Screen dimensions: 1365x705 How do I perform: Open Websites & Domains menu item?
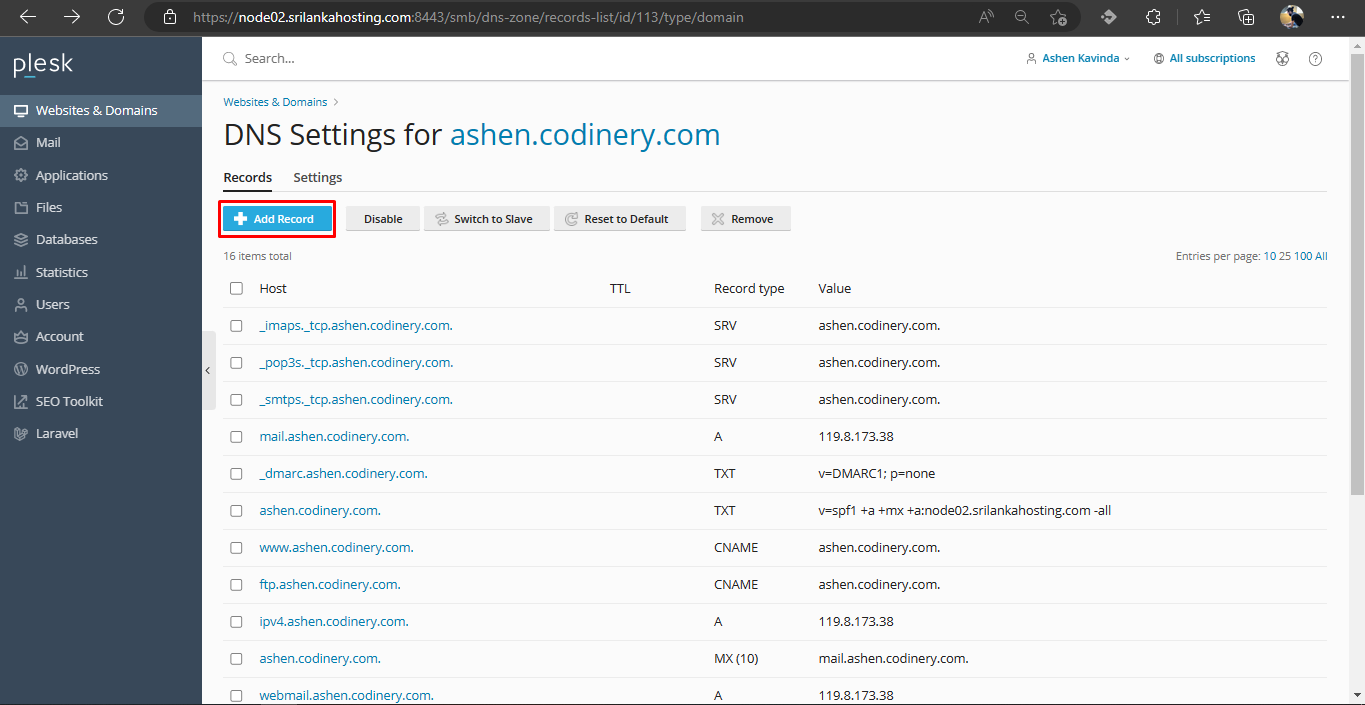coord(96,111)
